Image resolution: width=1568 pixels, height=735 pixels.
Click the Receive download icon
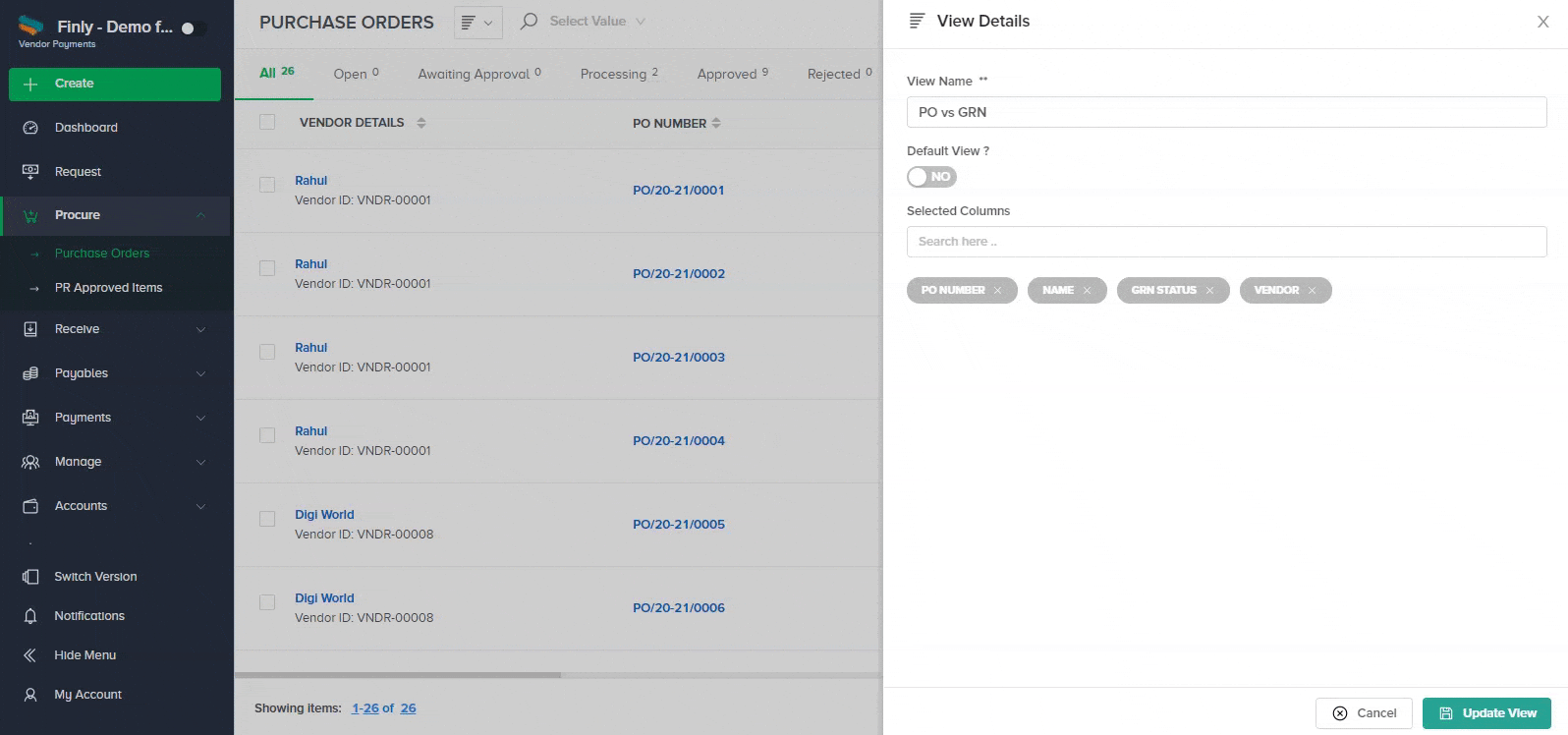[x=30, y=329]
